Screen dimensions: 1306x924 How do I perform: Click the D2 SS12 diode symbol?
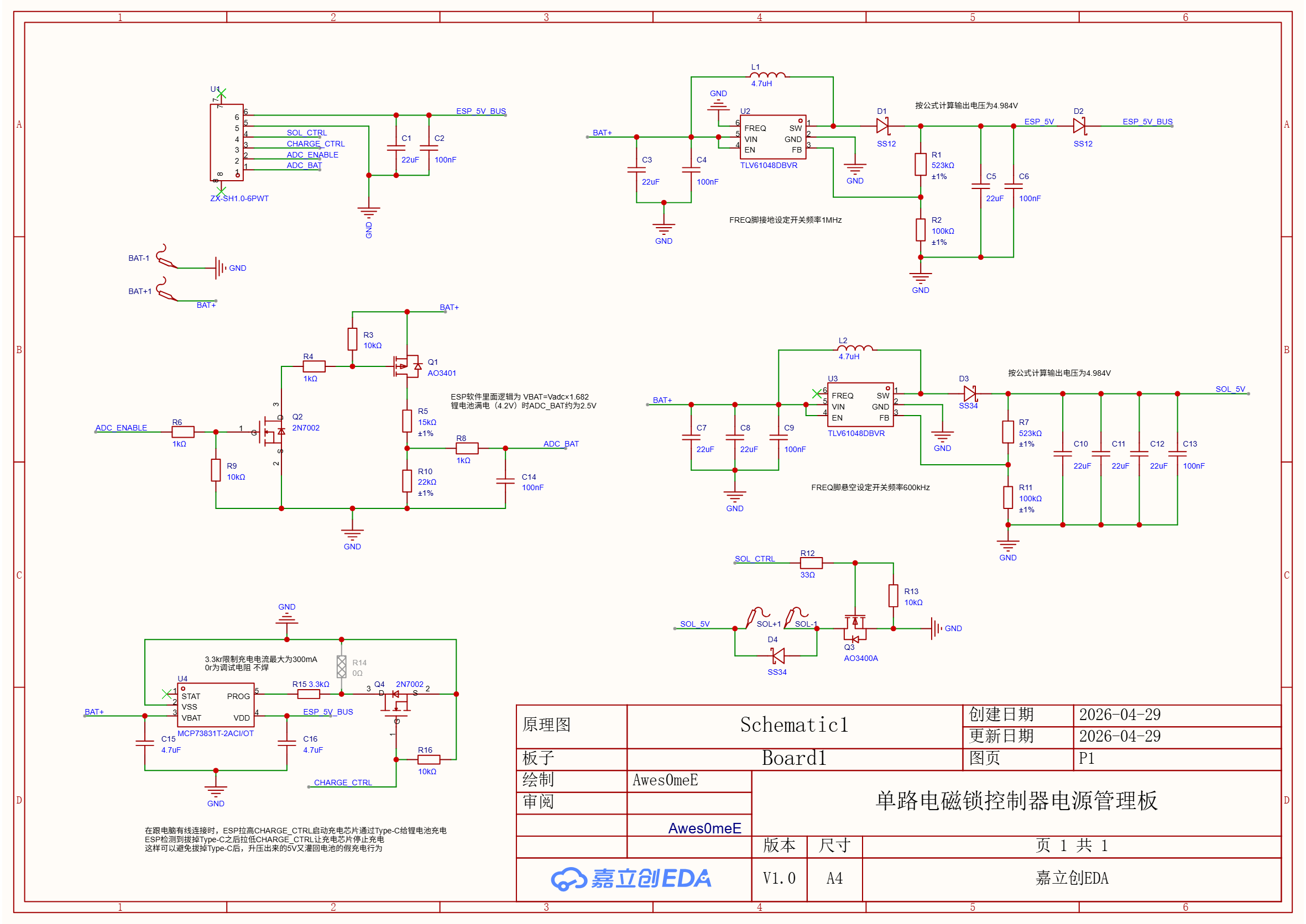click(1079, 126)
